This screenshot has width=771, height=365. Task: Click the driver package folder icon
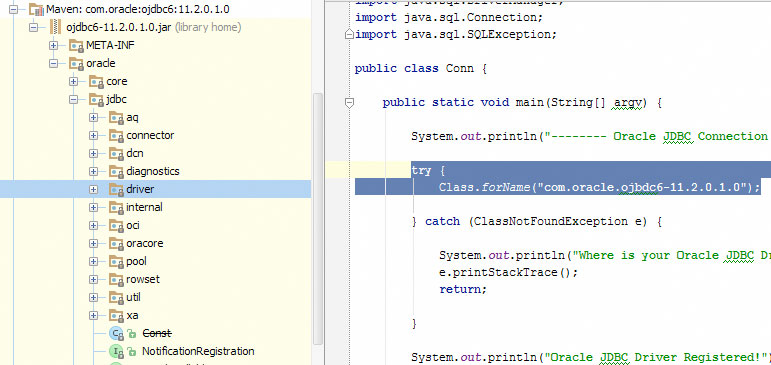pos(116,189)
